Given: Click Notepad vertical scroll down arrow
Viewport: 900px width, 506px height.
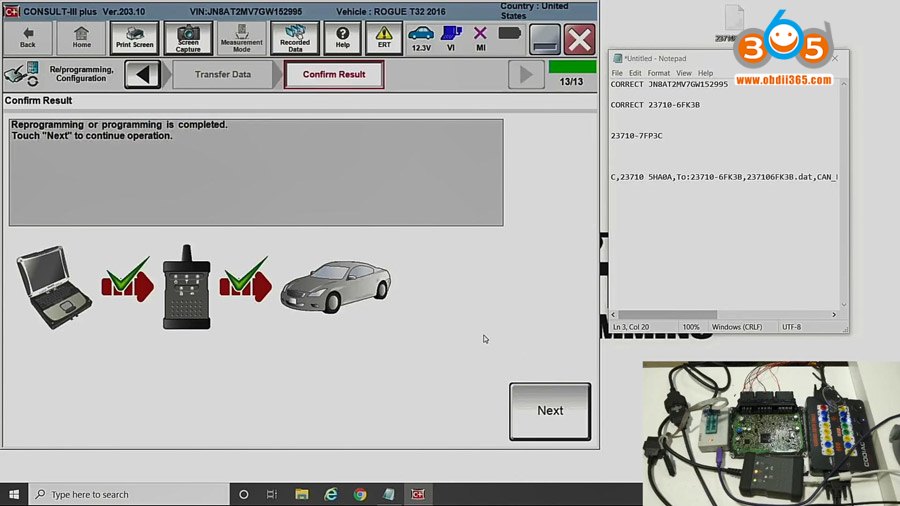Looking at the screenshot, I should [x=844, y=305].
